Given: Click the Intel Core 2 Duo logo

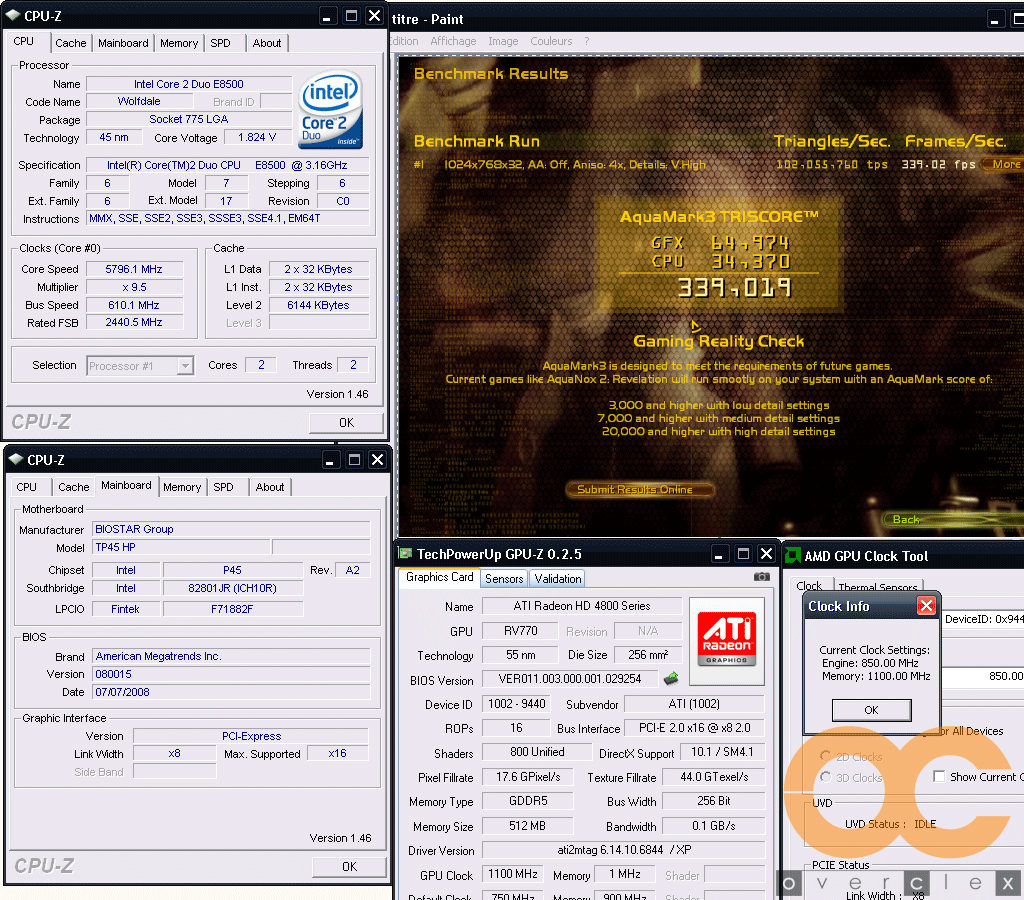Looking at the screenshot, I should pyautogui.click(x=330, y=110).
